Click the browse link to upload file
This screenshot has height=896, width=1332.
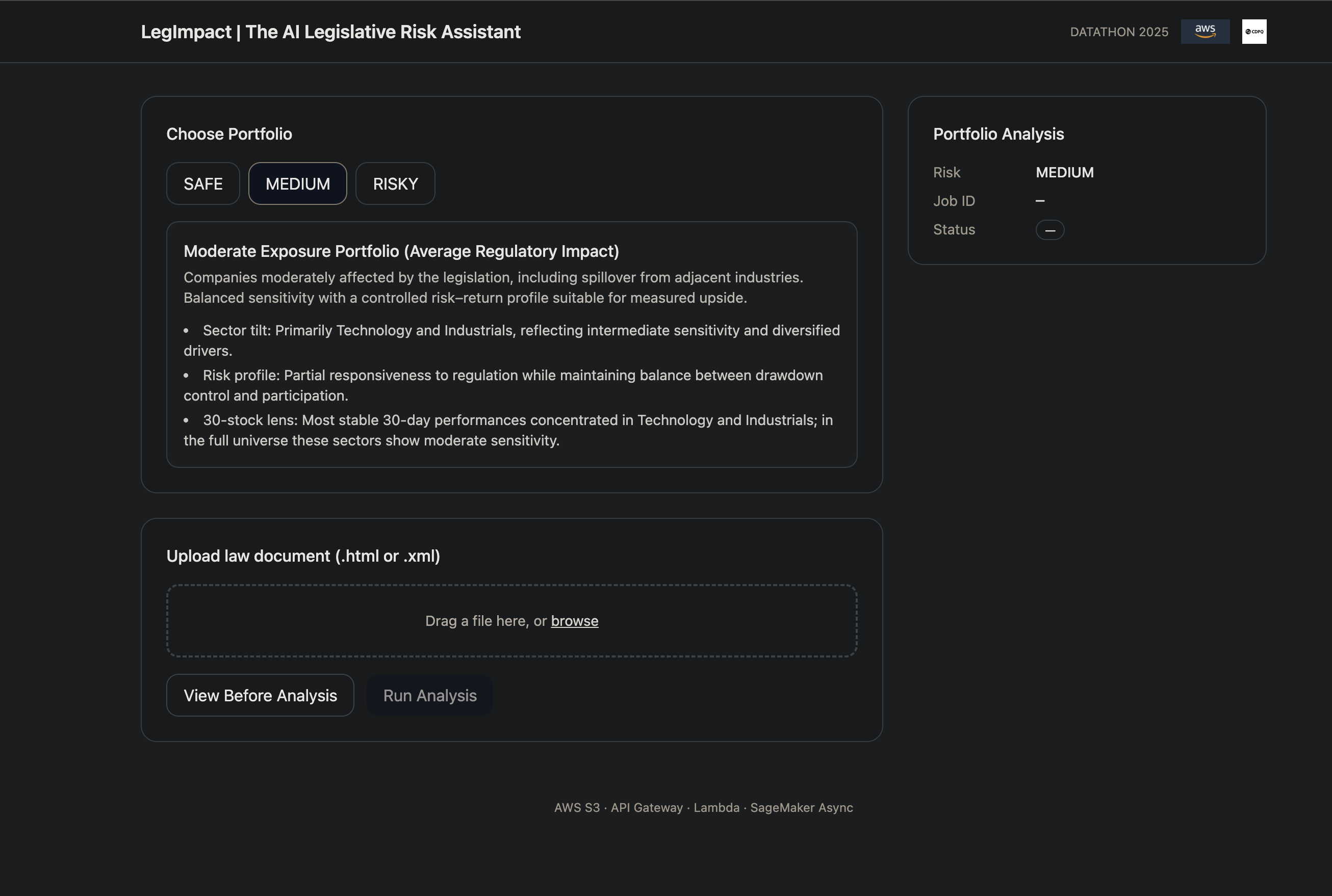coord(574,621)
